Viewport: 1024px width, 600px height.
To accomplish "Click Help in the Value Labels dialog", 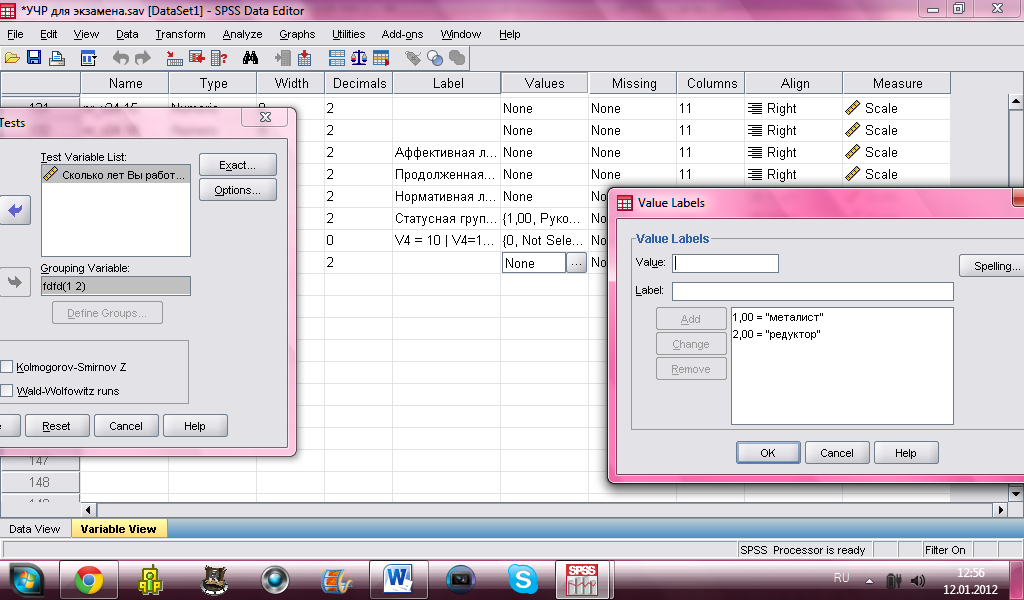I will point(906,452).
